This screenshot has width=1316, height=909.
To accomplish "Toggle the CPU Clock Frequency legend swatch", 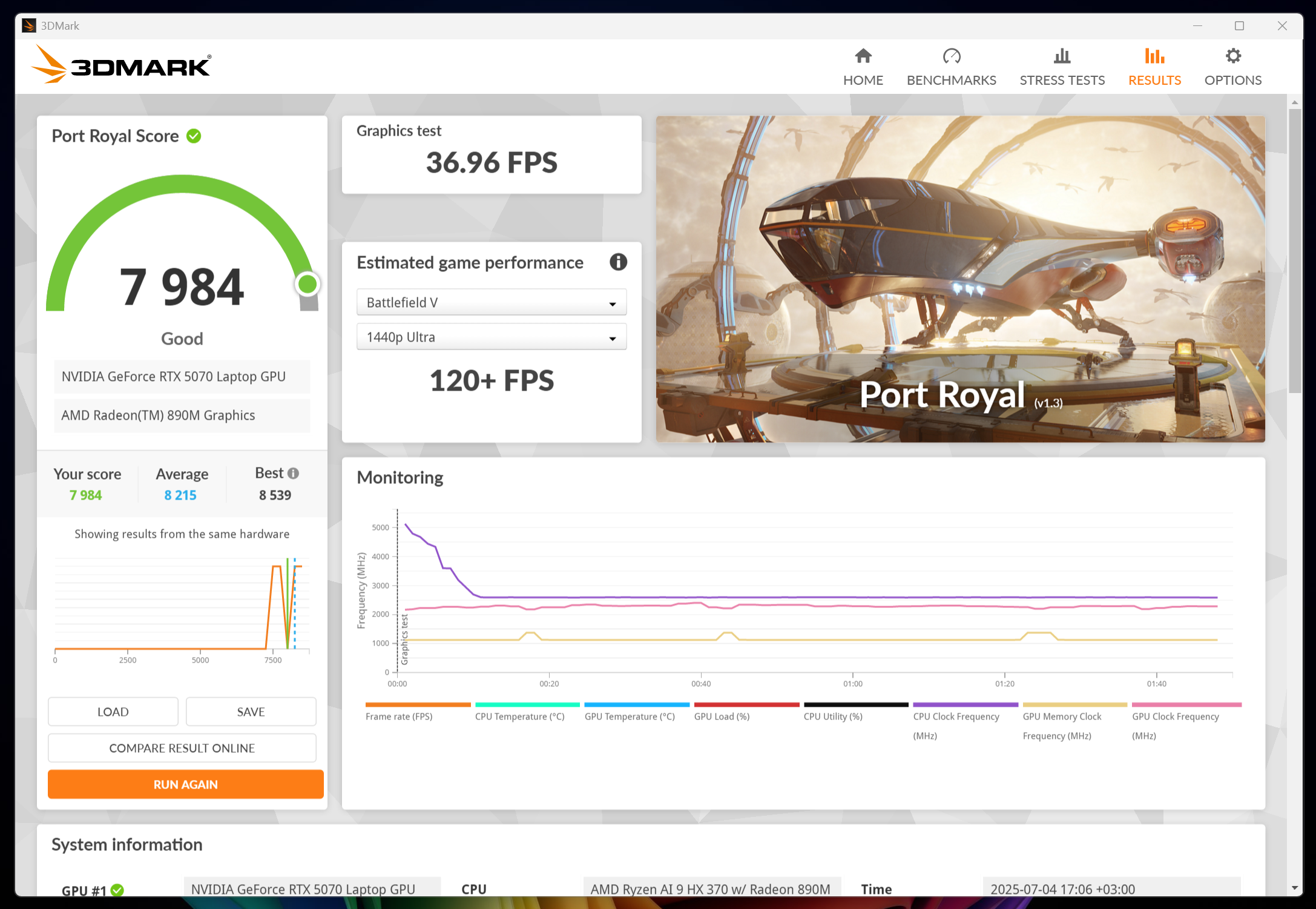I will pyautogui.click(x=966, y=704).
